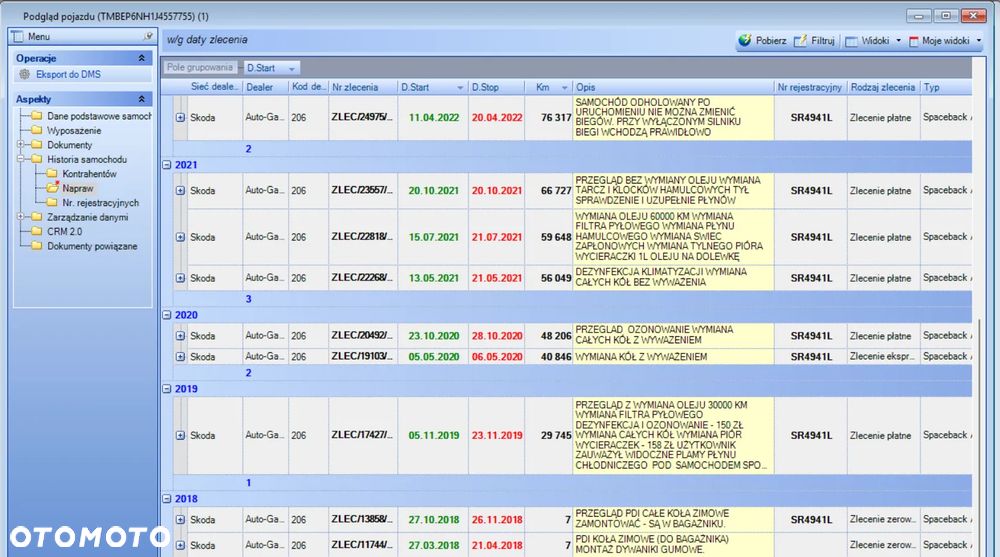The image size is (1000, 557).
Task: Click the Filtruj pencil icon
Action: pos(800,41)
